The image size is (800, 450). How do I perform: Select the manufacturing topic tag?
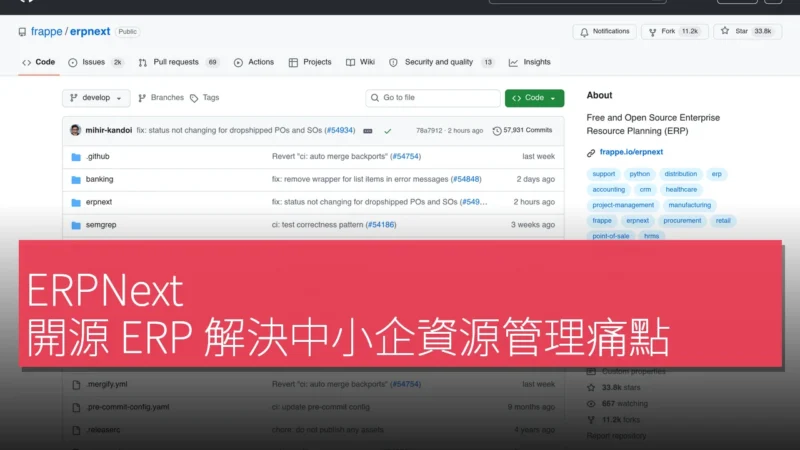(689, 205)
